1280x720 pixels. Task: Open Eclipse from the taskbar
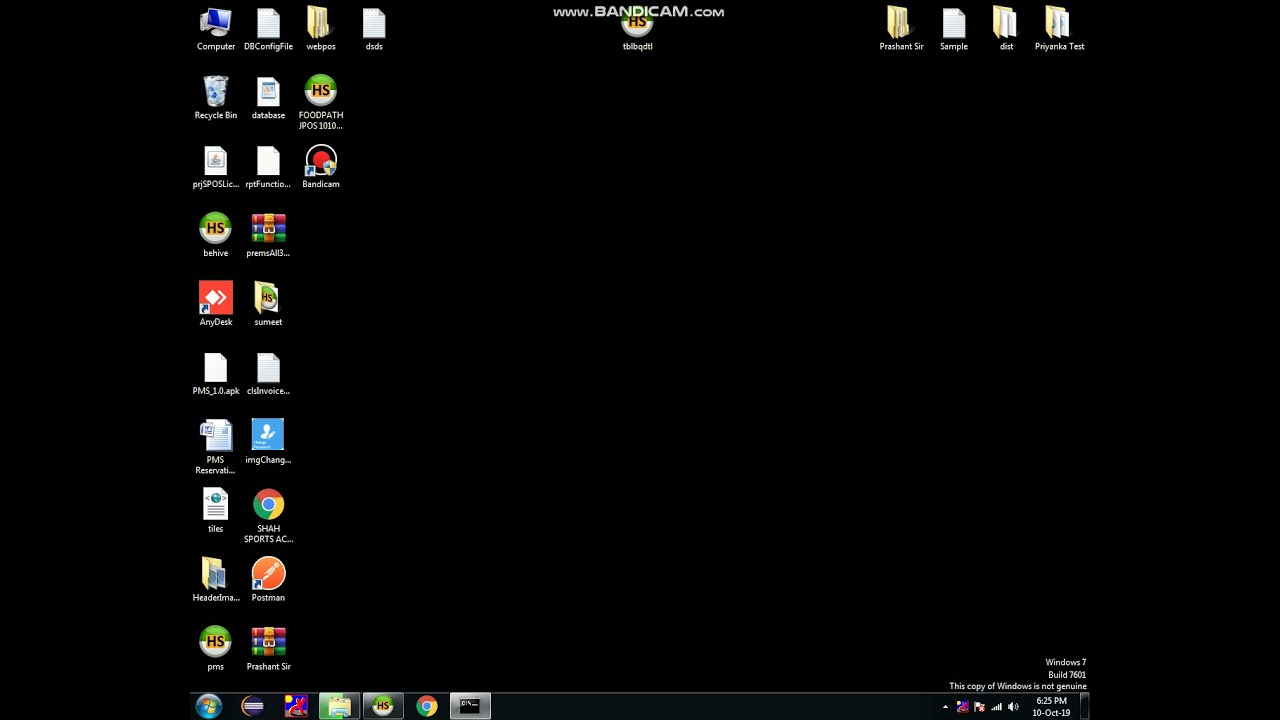[253, 707]
